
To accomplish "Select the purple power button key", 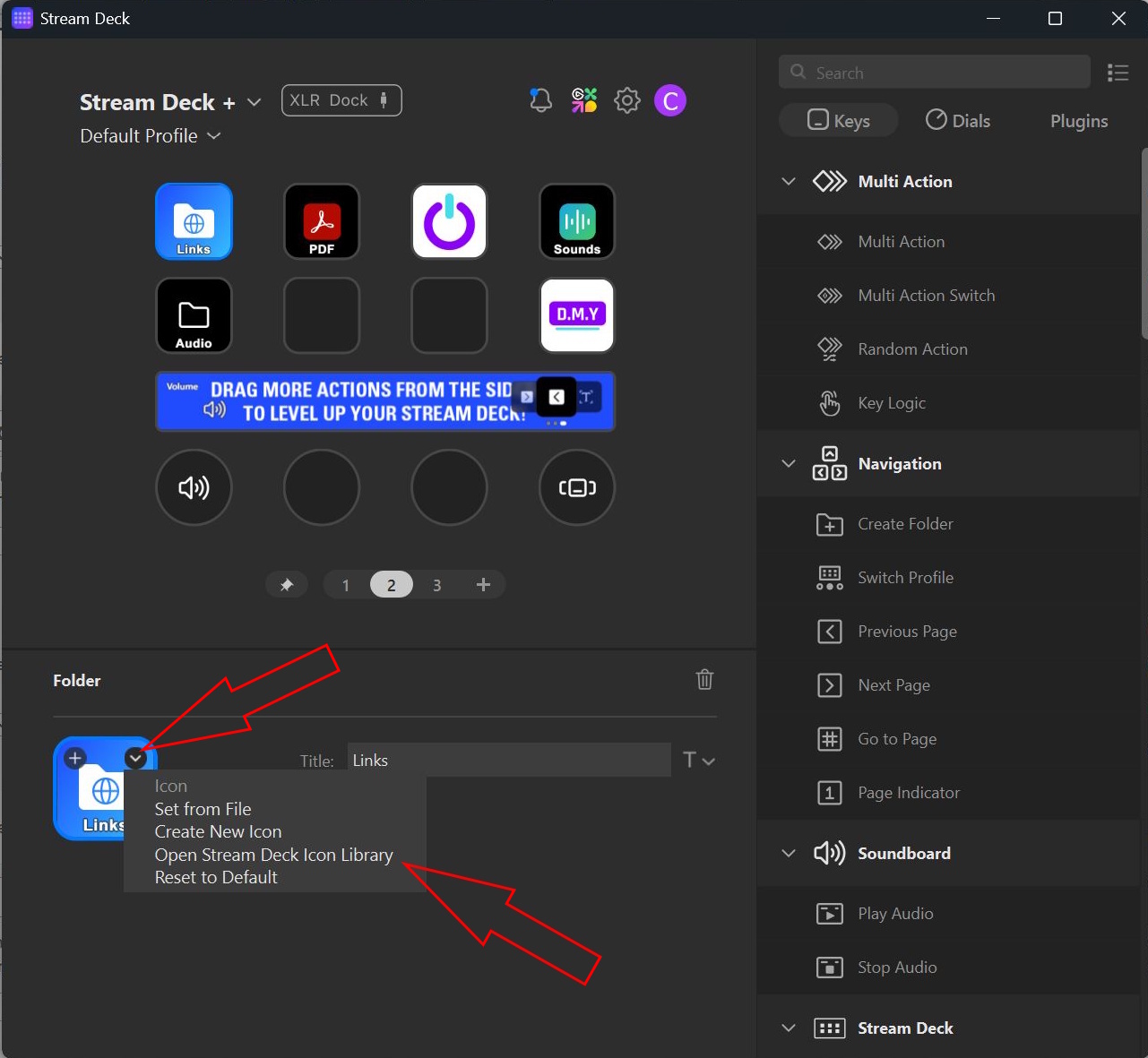I will 449,221.
